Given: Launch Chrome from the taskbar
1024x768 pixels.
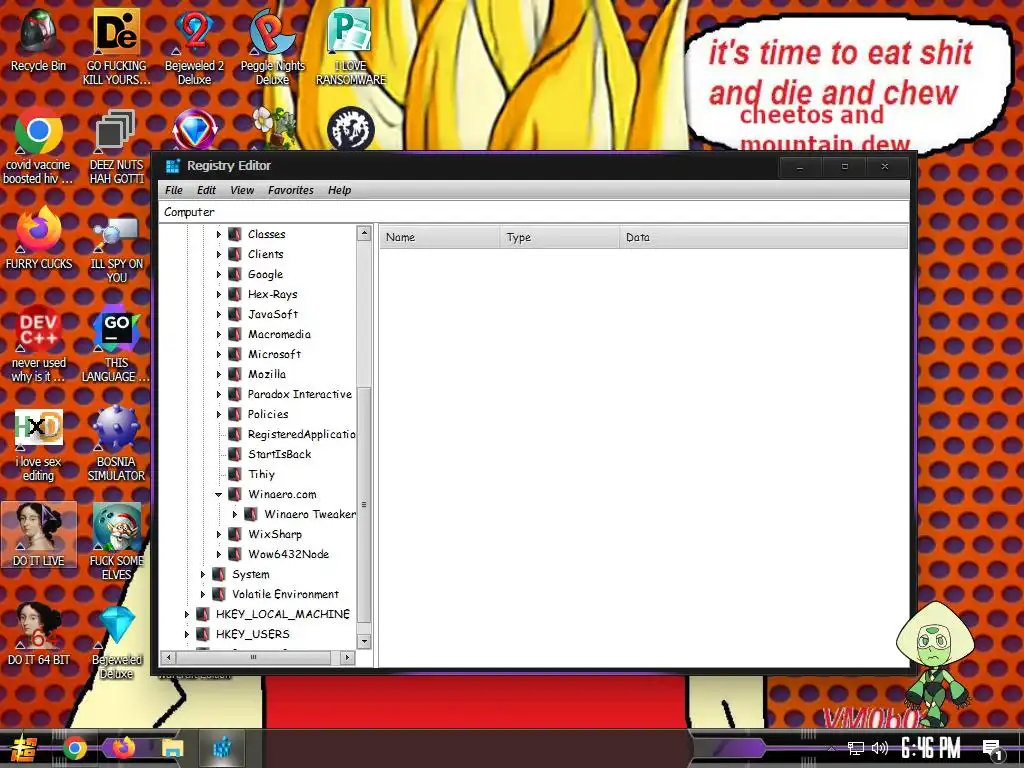Looking at the screenshot, I should point(75,748).
